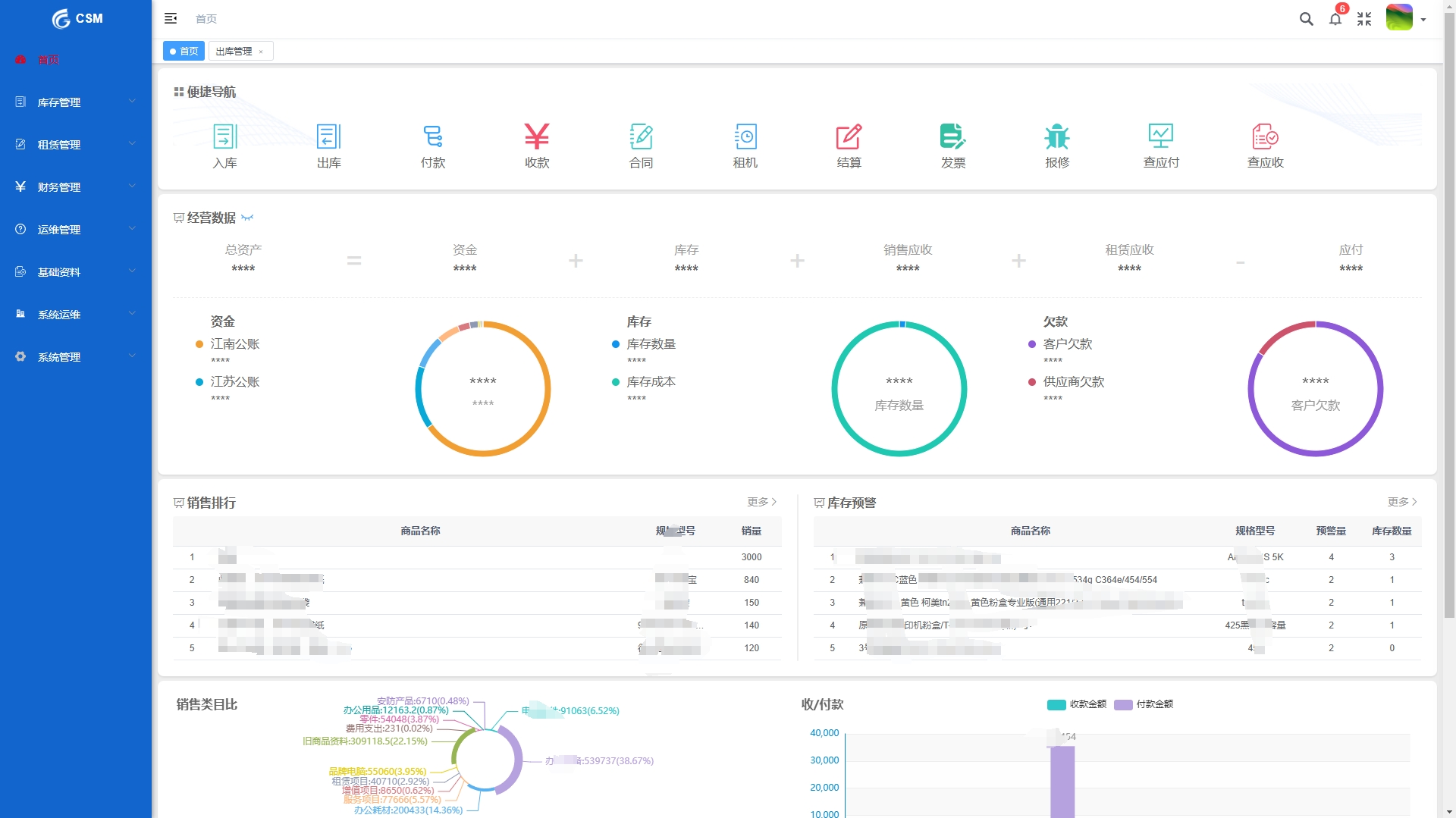Click the purple bar in 收/付款 chart

[1062, 781]
